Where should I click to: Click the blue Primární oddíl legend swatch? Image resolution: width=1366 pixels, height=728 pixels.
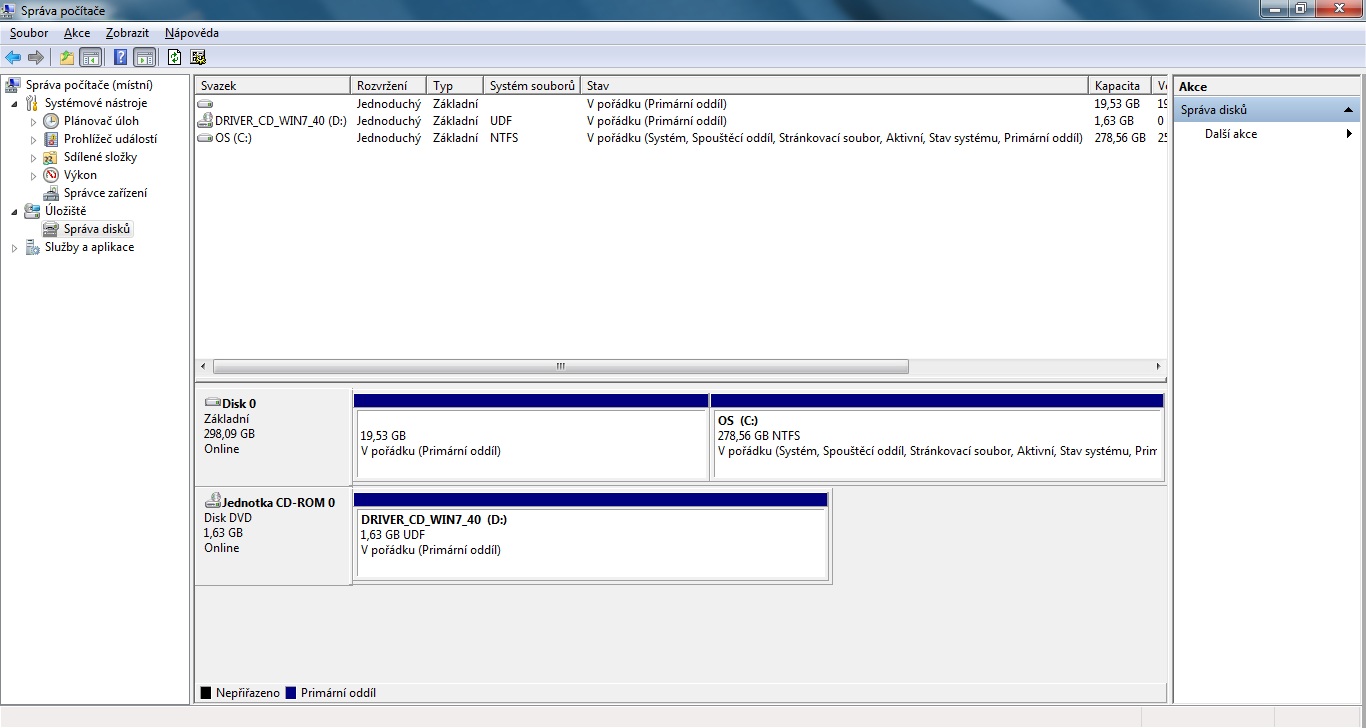(291, 693)
